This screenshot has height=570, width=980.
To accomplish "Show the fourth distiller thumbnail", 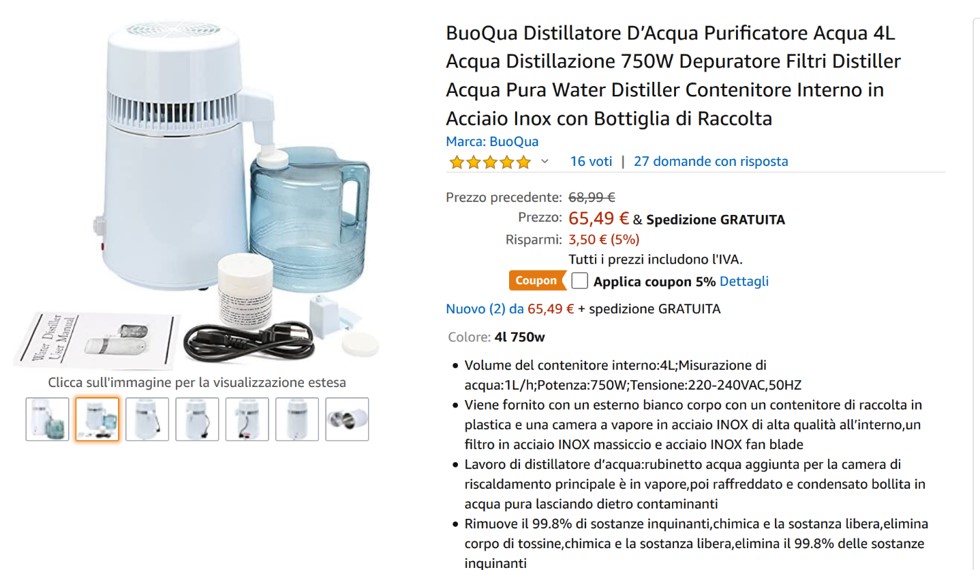I will coord(197,419).
